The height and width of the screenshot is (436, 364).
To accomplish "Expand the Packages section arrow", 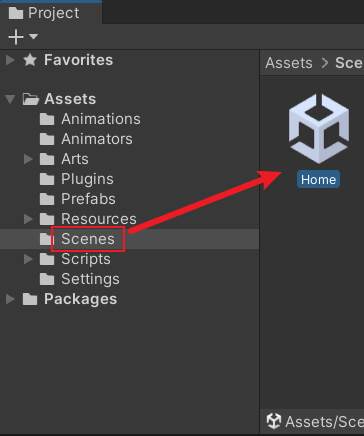I will (x=10, y=299).
